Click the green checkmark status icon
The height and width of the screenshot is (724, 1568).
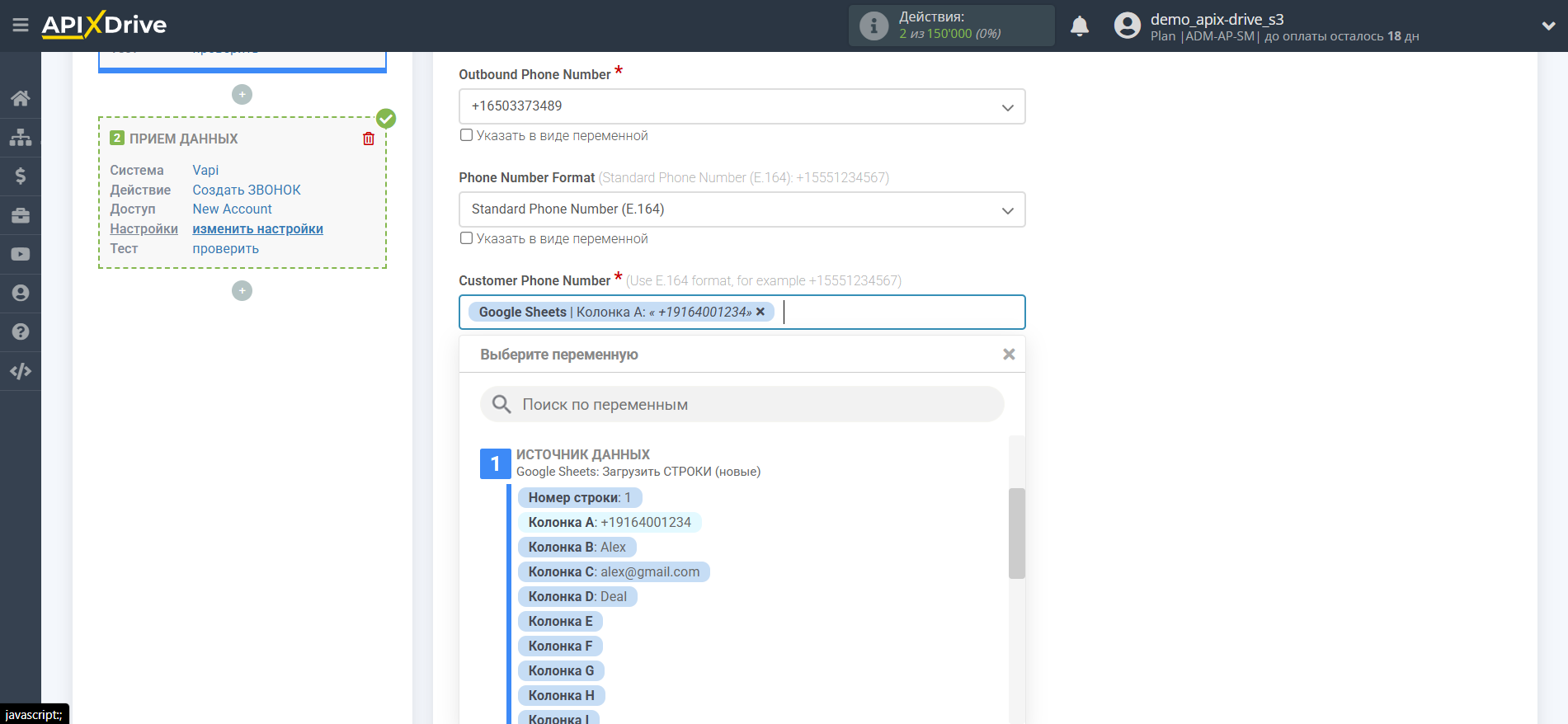(386, 119)
